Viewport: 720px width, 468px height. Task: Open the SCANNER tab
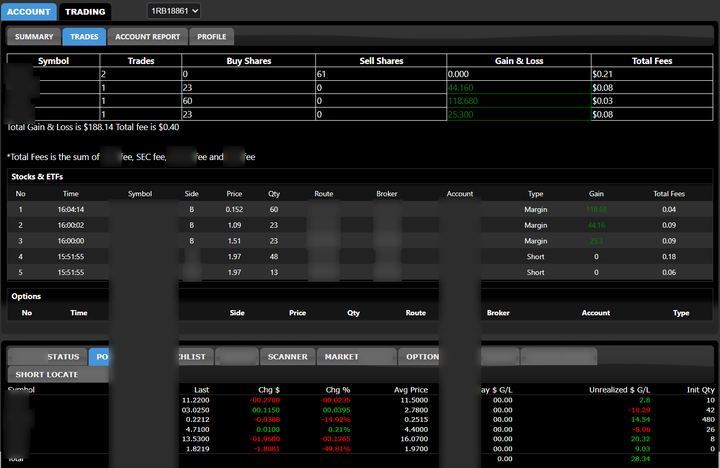(x=287, y=357)
